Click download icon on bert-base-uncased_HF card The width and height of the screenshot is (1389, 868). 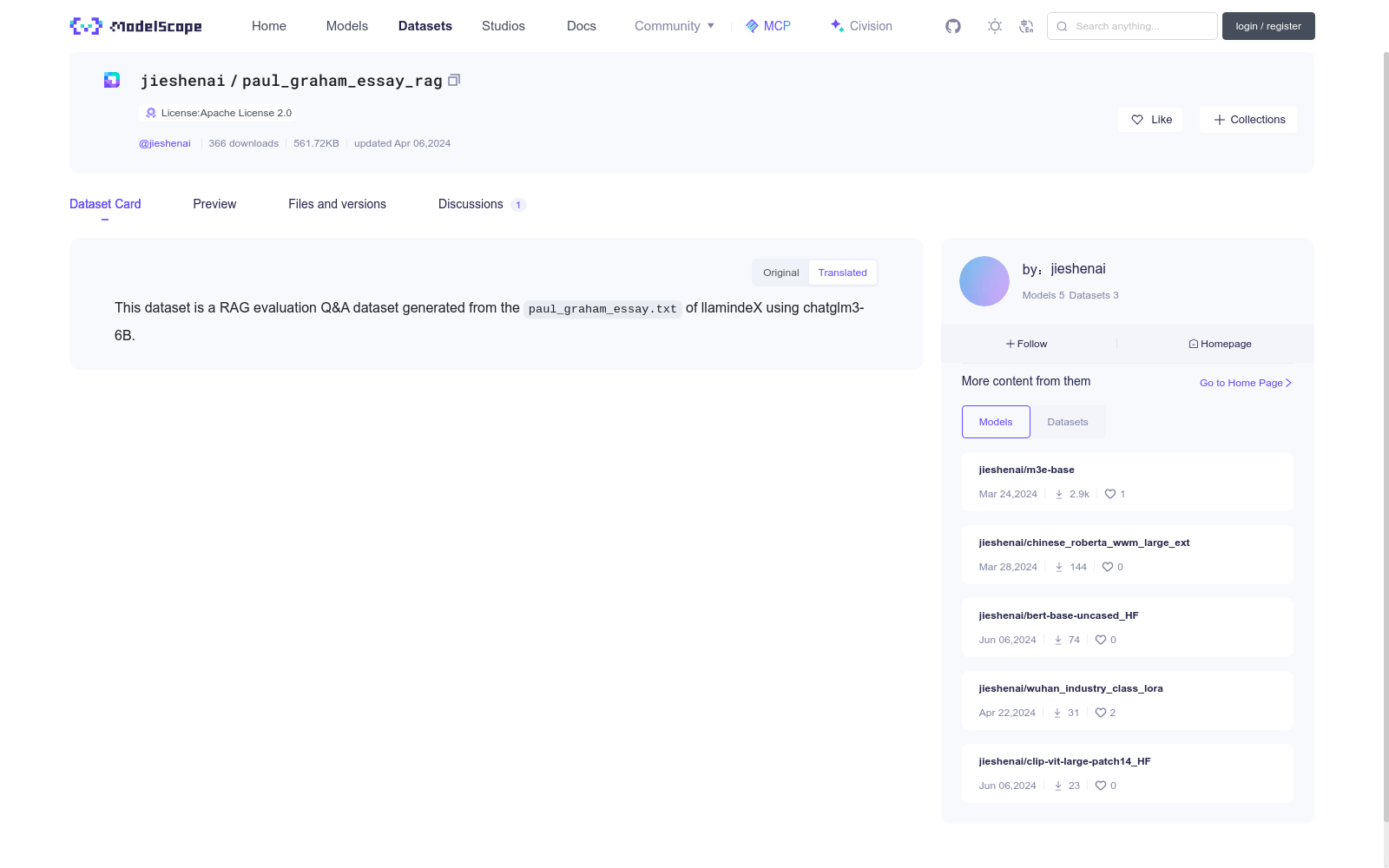coord(1058,640)
